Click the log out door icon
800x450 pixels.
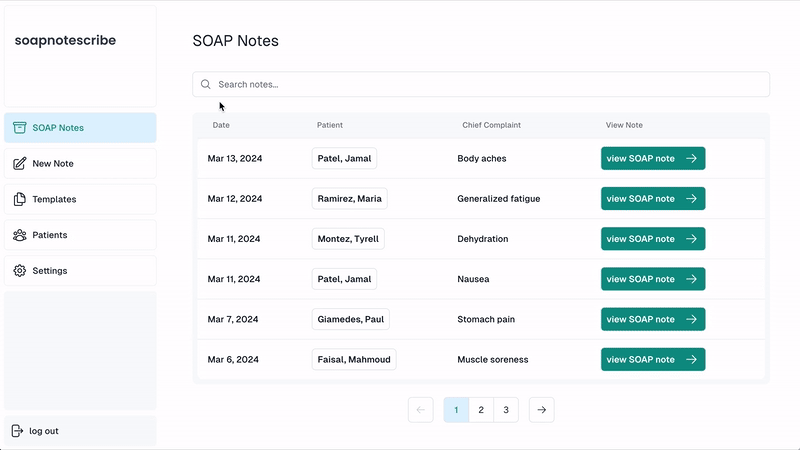point(17,431)
